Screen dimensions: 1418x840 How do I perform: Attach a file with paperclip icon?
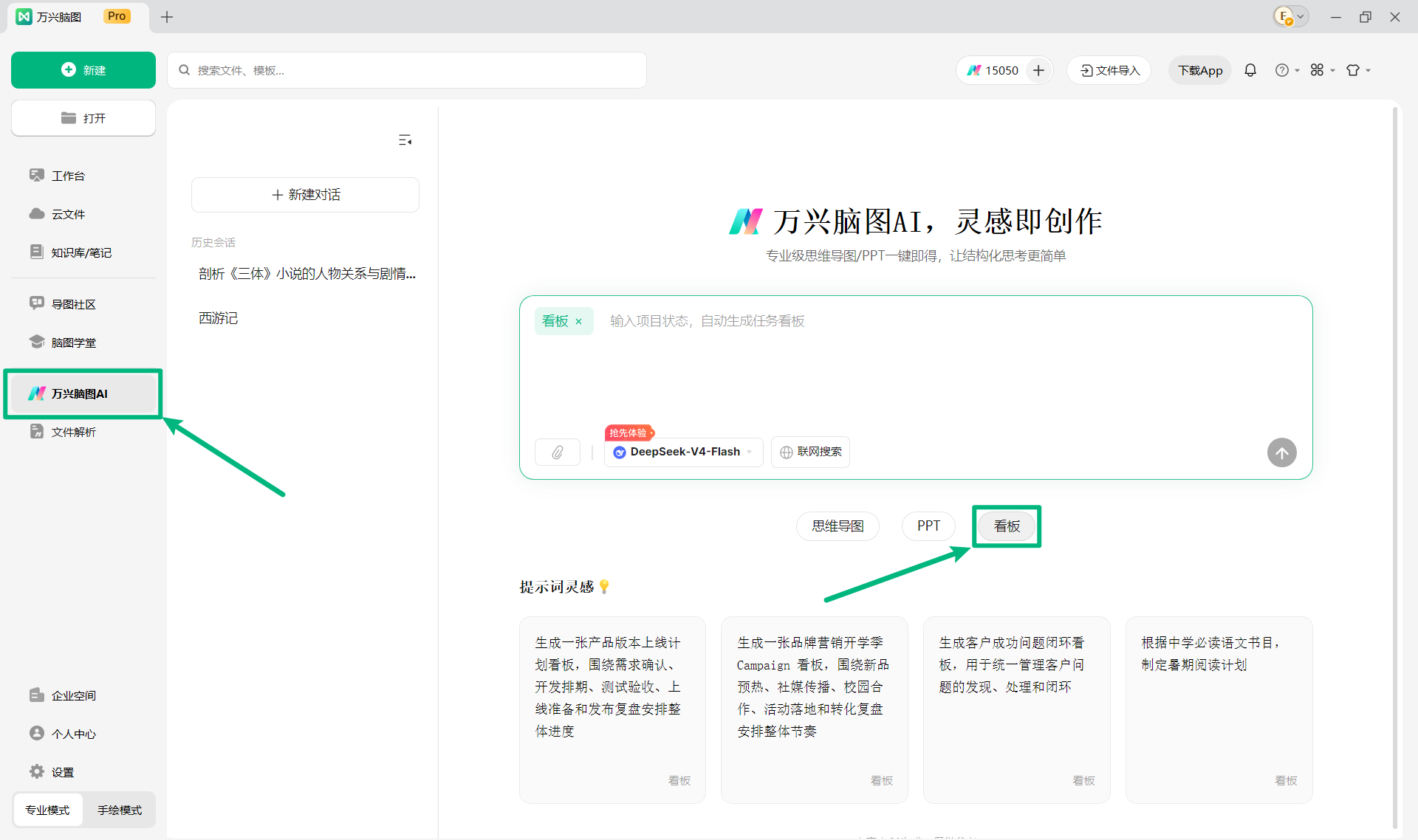(x=558, y=452)
